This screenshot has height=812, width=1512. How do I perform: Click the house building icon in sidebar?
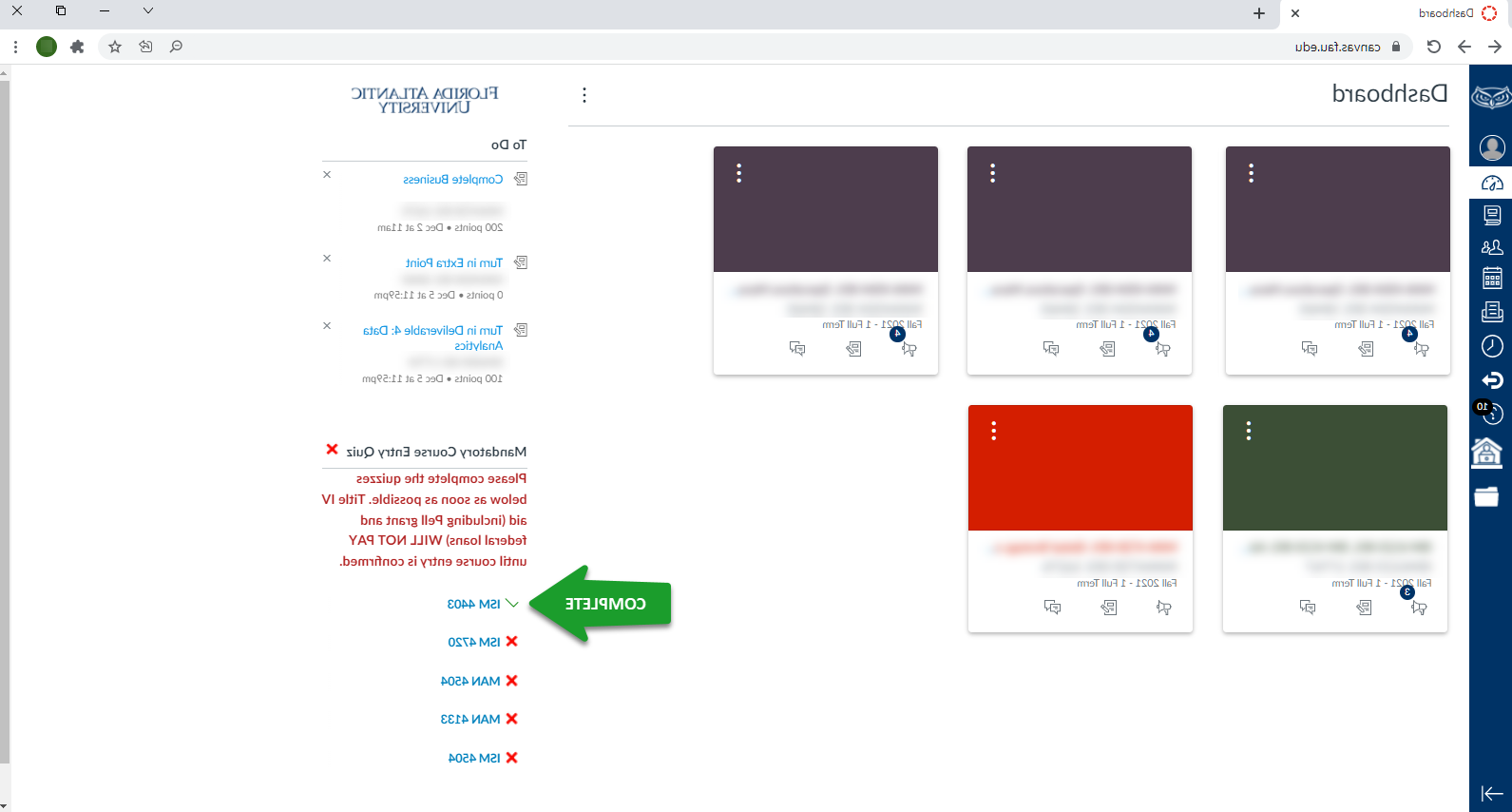(x=1487, y=452)
